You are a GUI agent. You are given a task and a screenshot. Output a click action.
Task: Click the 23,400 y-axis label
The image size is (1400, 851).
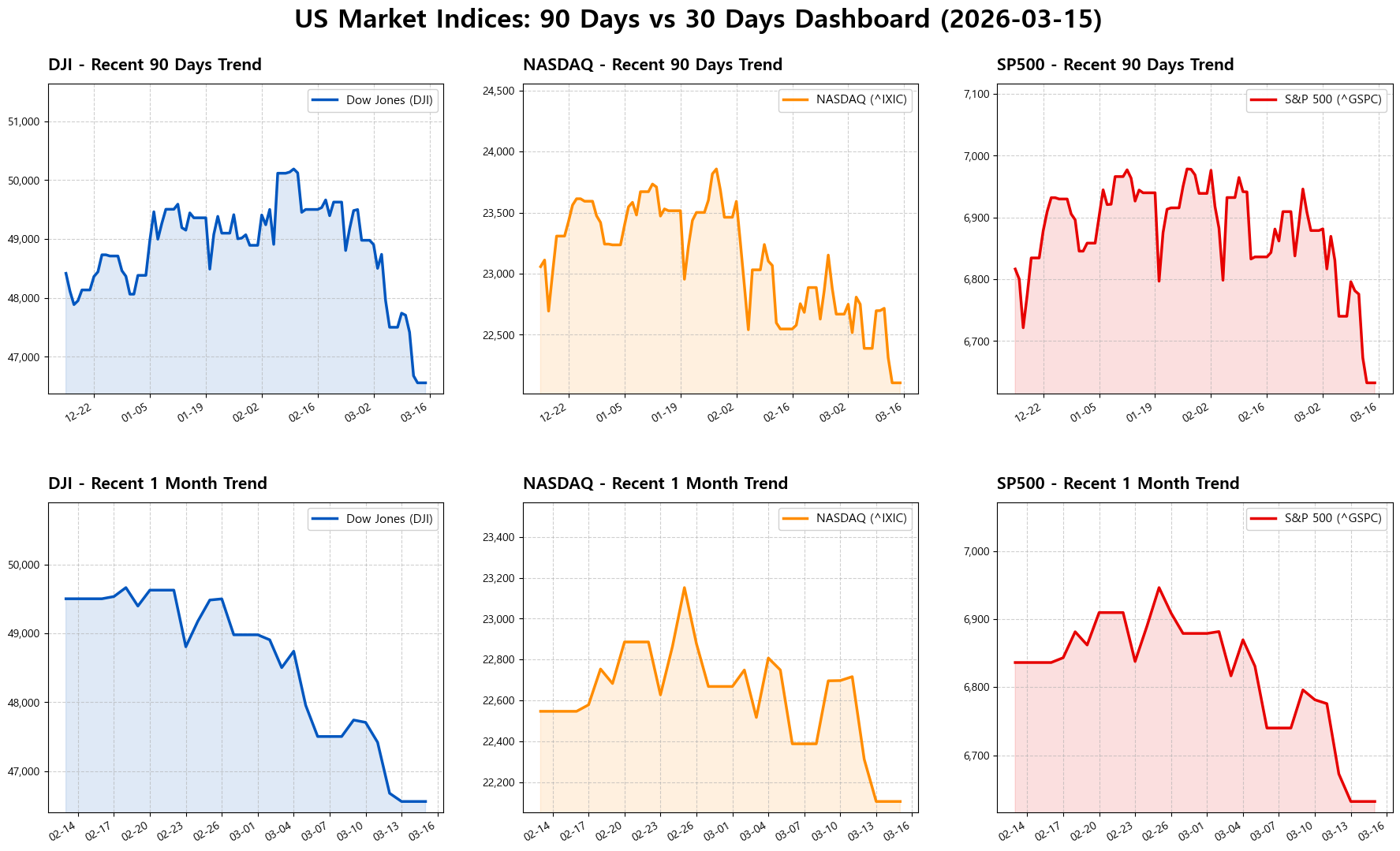tap(498, 538)
